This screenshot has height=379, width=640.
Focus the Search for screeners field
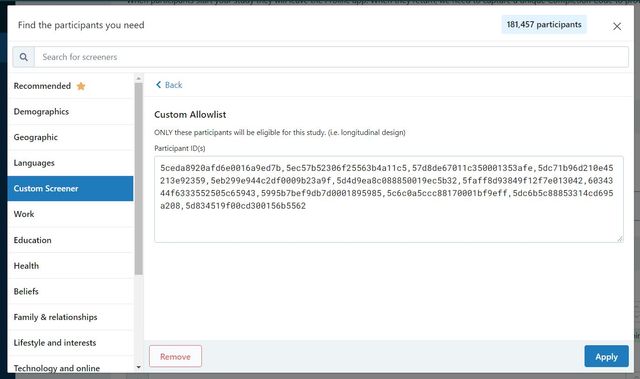point(331,57)
